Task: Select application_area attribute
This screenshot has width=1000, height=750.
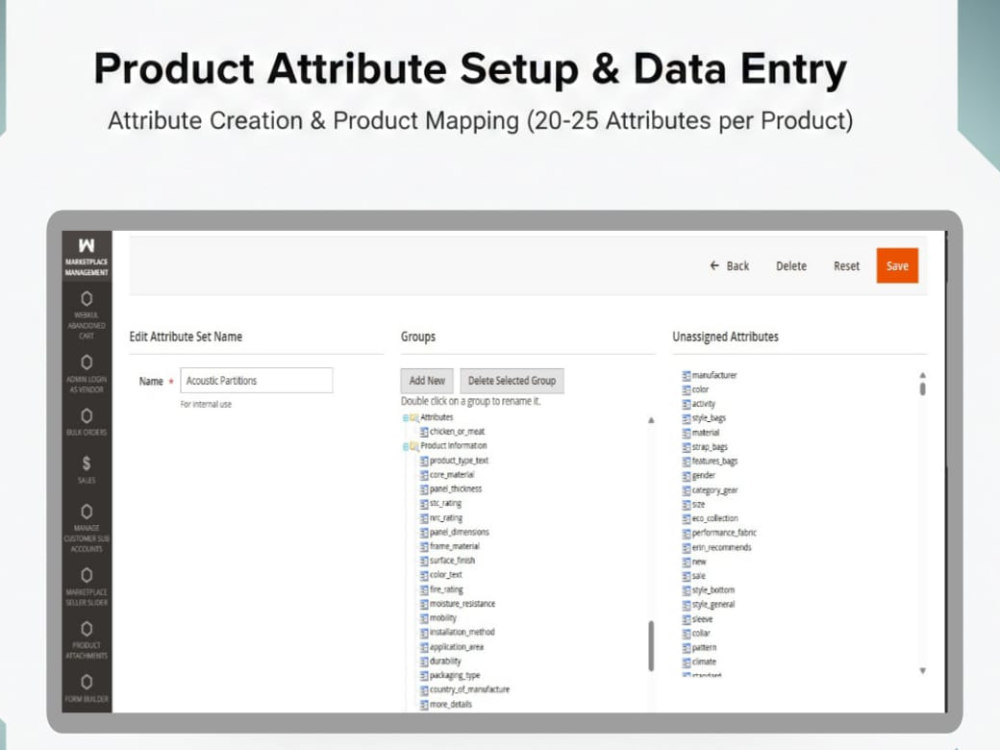Action: tap(452, 647)
